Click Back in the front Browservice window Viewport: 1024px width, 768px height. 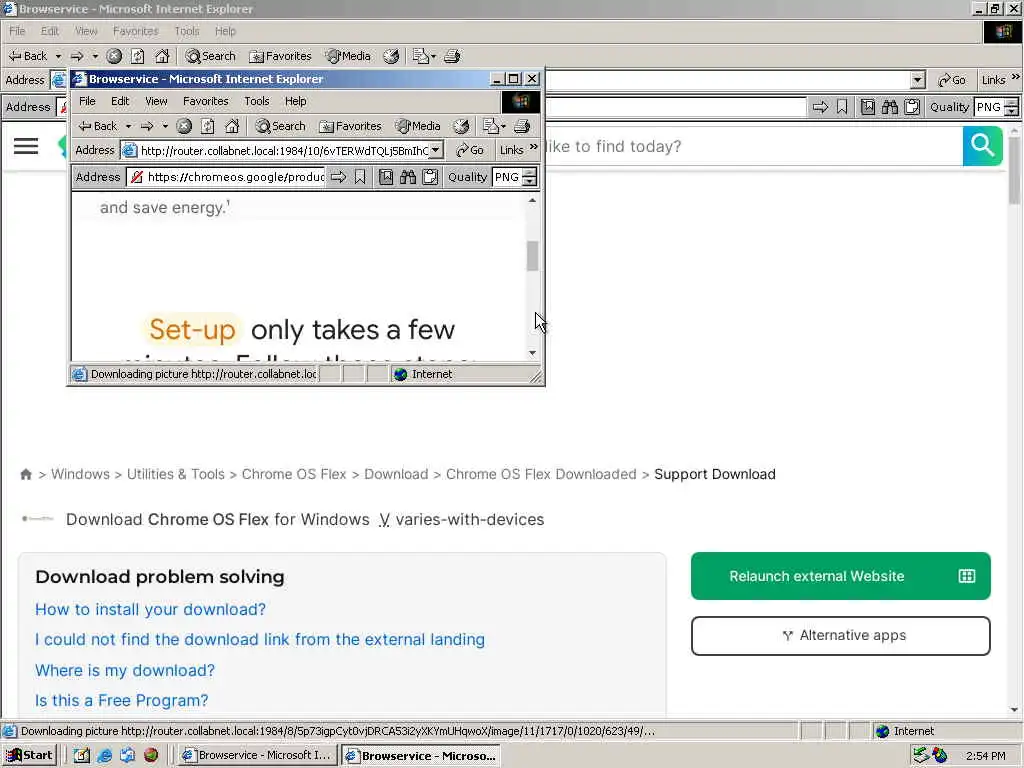(98, 126)
